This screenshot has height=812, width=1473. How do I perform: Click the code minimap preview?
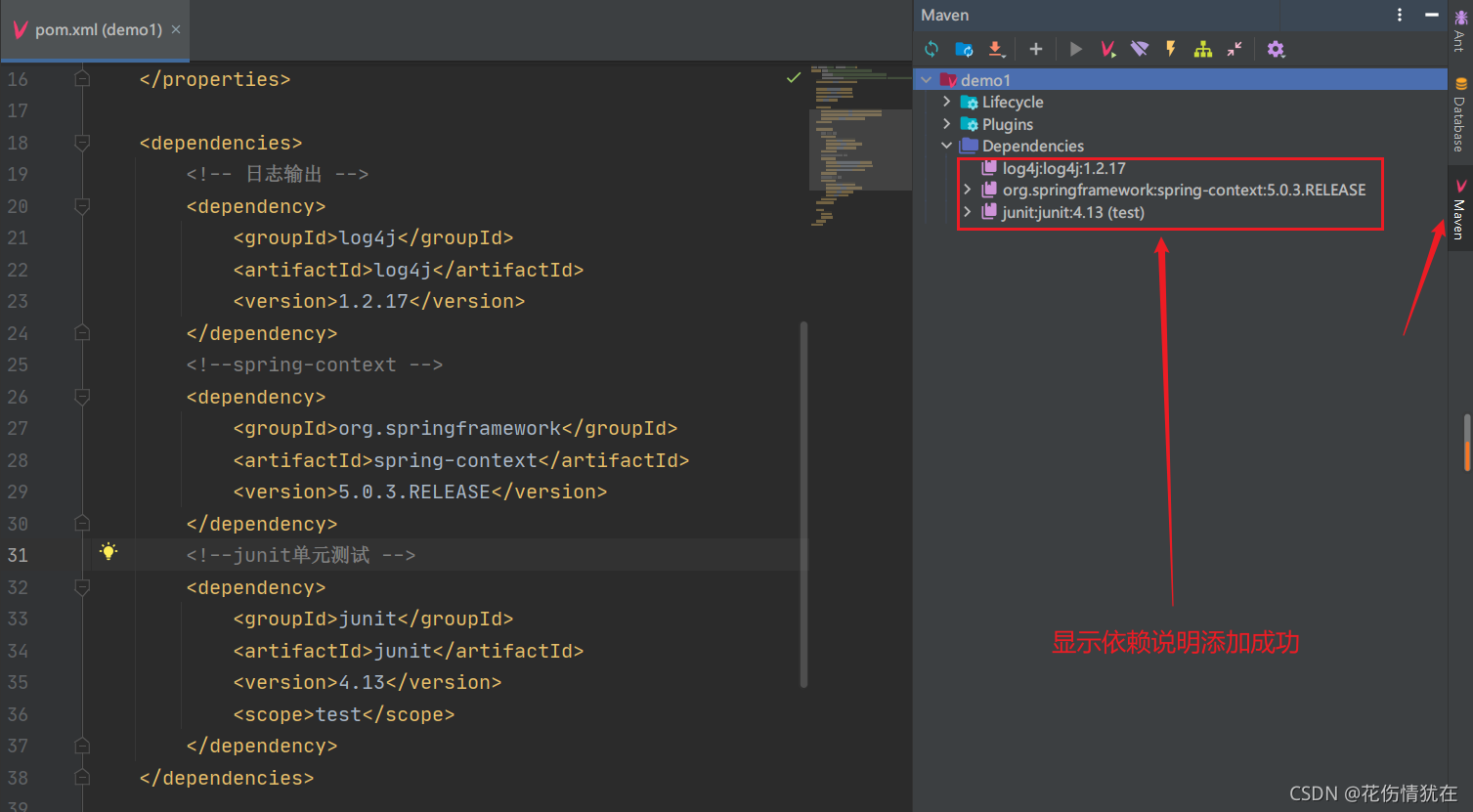(860, 147)
